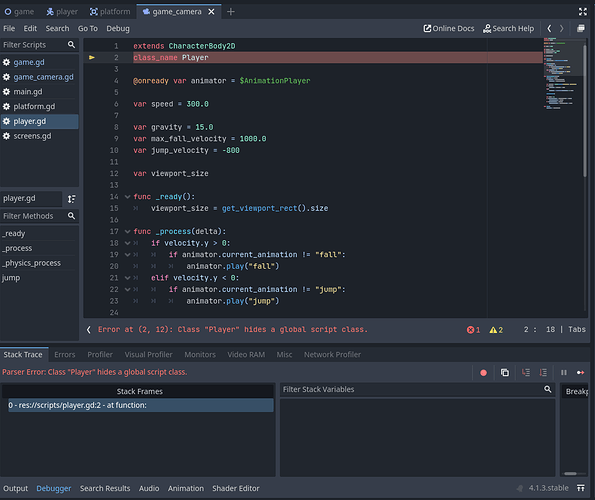This screenshot has width=595, height=500.
Task: Switch to the platform scene tab
Action: pyautogui.click(x=110, y=12)
